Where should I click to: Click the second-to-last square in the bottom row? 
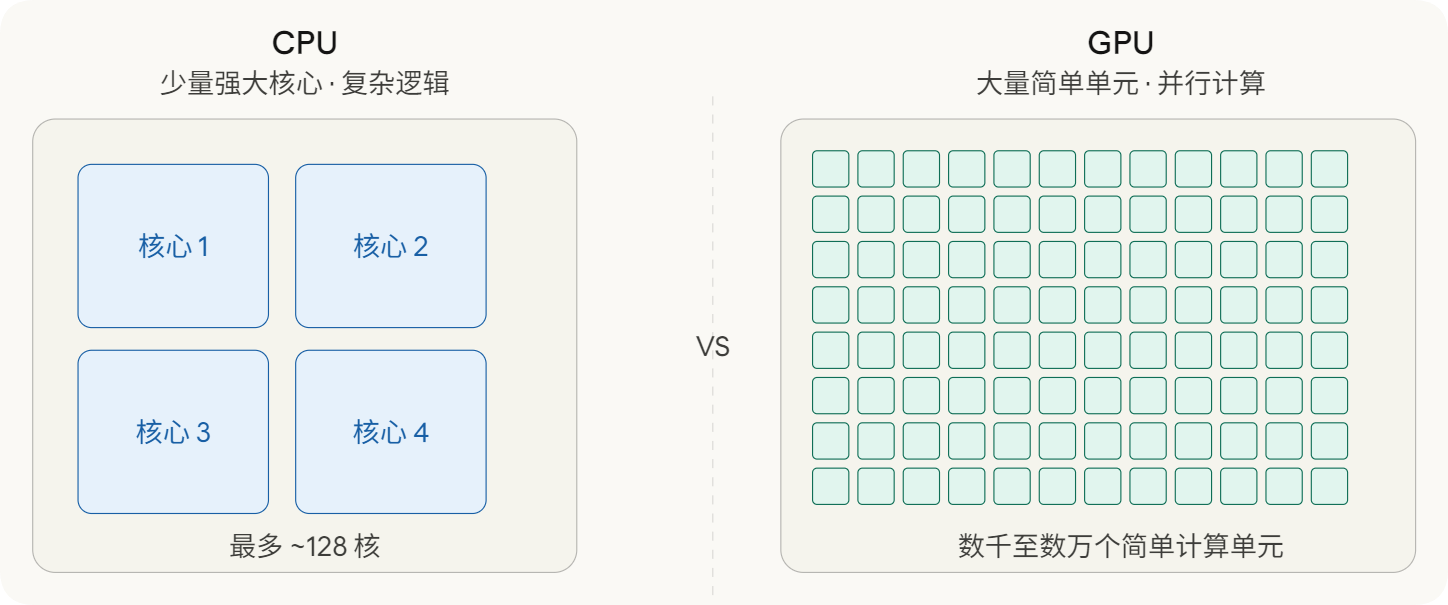(1284, 486)
